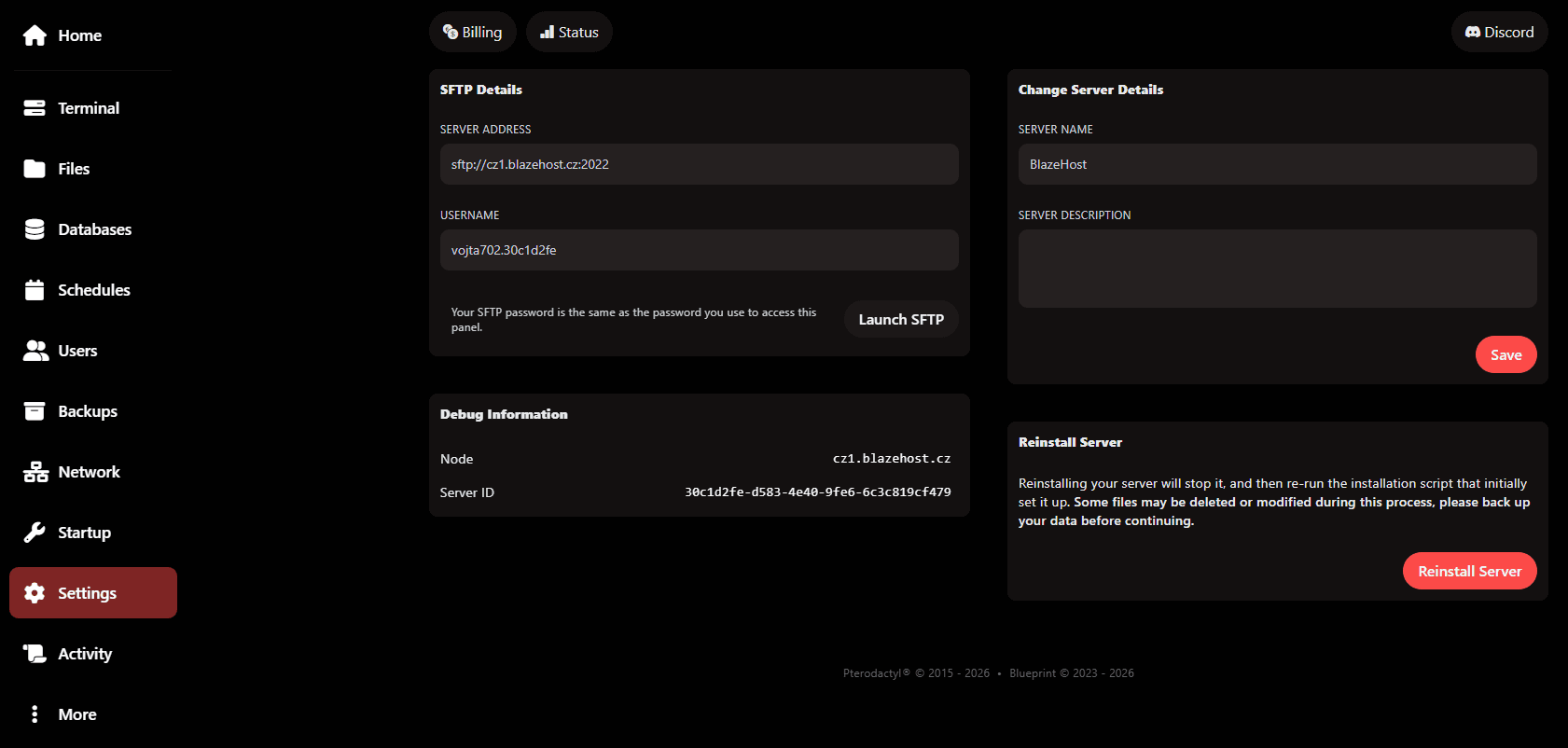1568x748 pixels.
Task: Click the Network diagram icon
Action: [35, 472]
